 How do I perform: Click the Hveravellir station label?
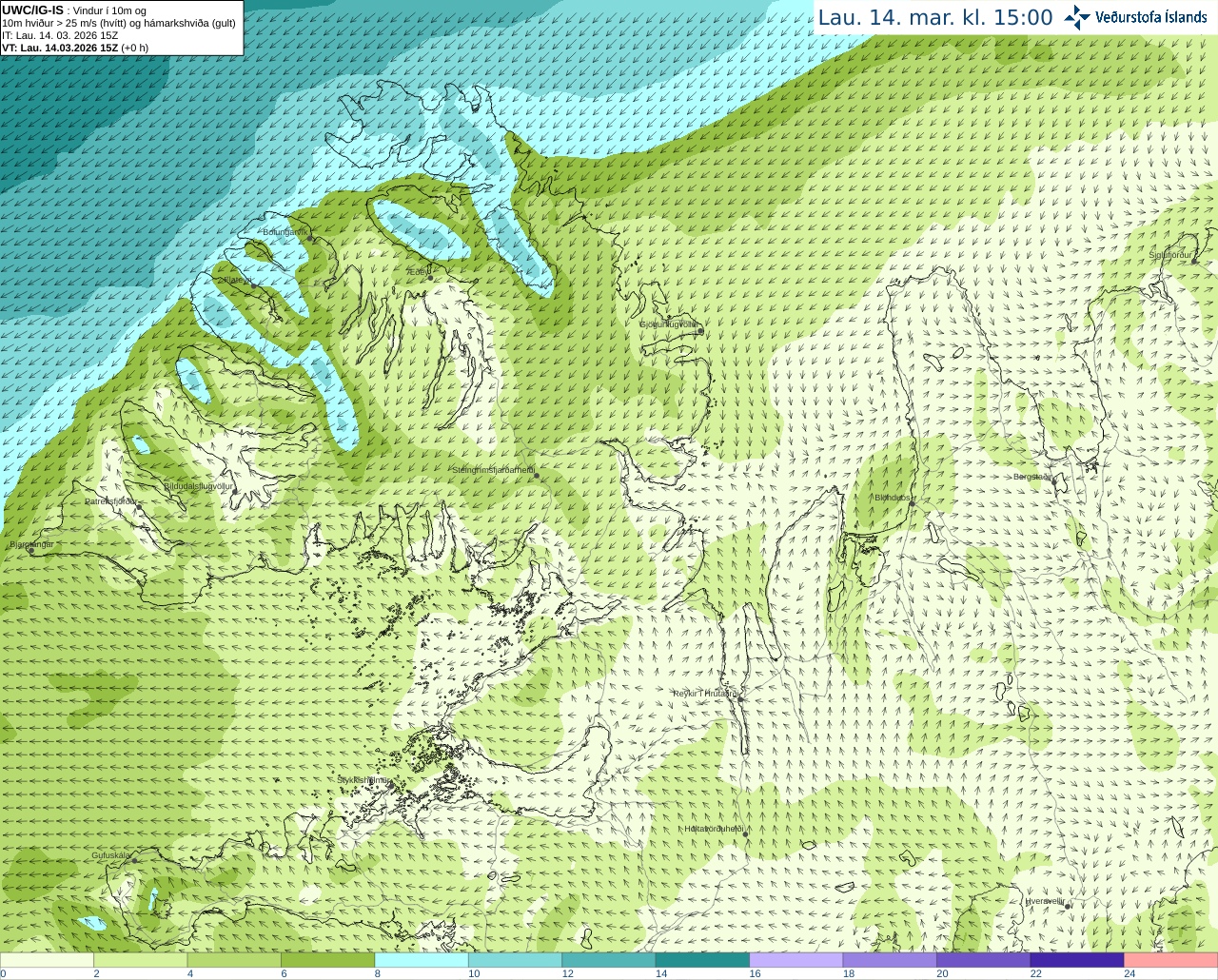[x=1045, y=901]
